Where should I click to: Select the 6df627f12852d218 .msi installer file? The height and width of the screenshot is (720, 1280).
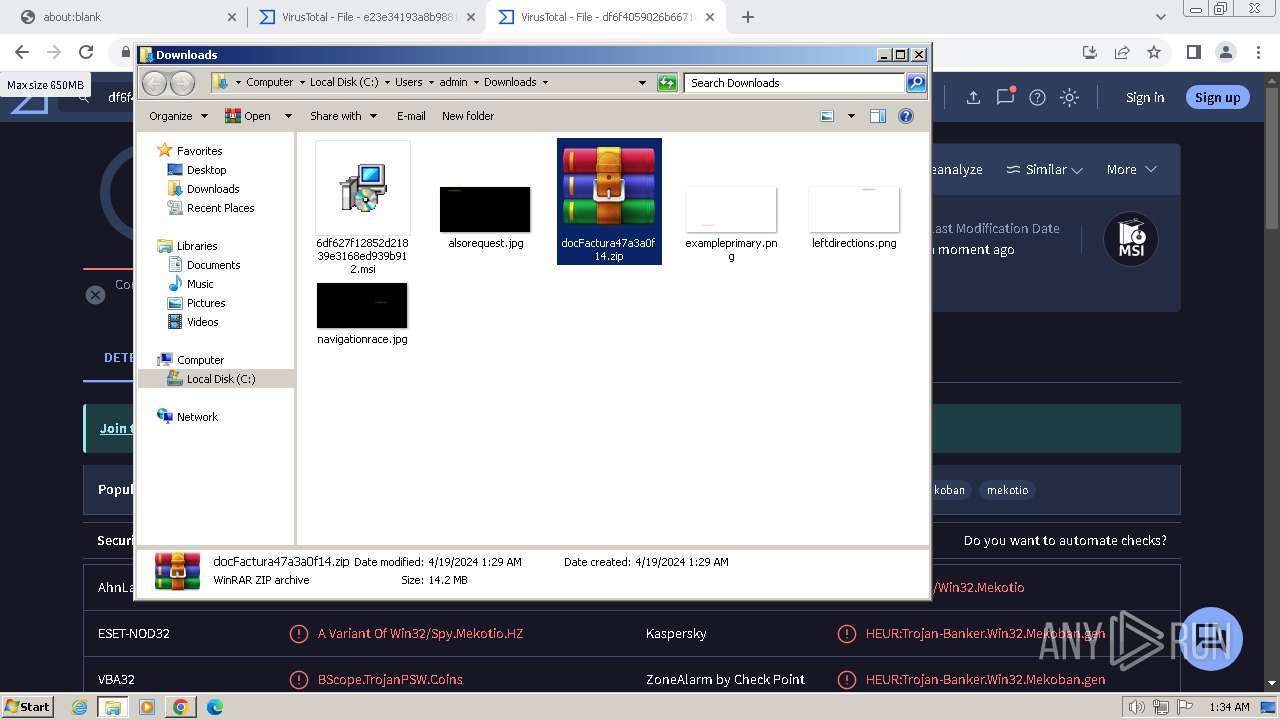point(362,209)
